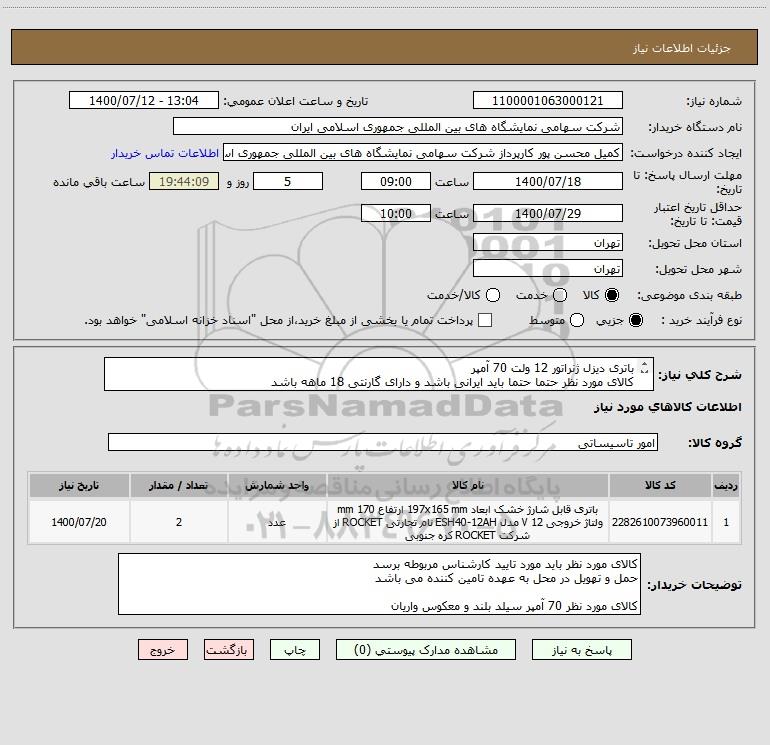Click the 09:00 deadline time field
This screenshot has height=745, width=770.
(396, 181)
